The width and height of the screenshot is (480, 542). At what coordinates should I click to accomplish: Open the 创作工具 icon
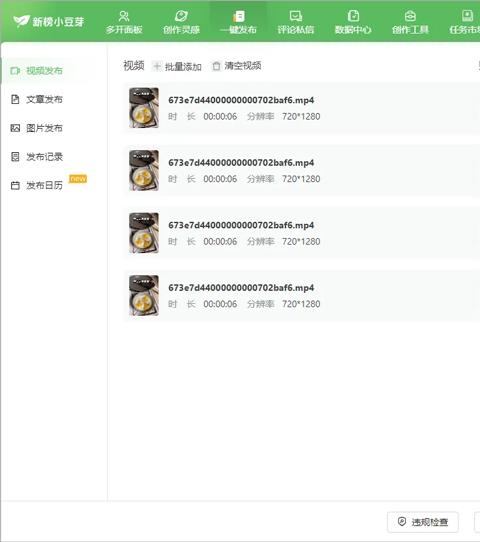tap(410, 16)
